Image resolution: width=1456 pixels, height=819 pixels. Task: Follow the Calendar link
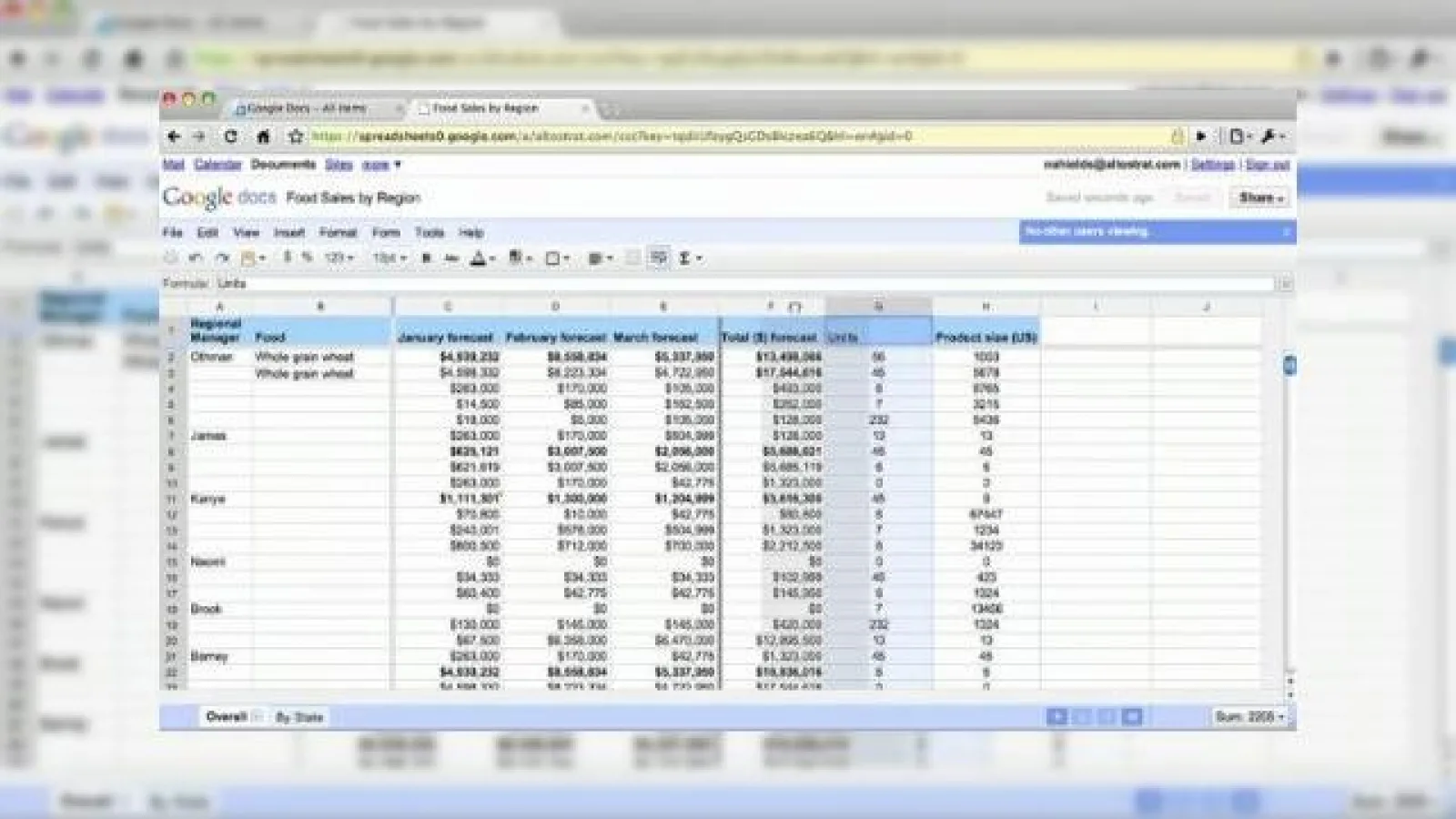[x=217, y=165]
